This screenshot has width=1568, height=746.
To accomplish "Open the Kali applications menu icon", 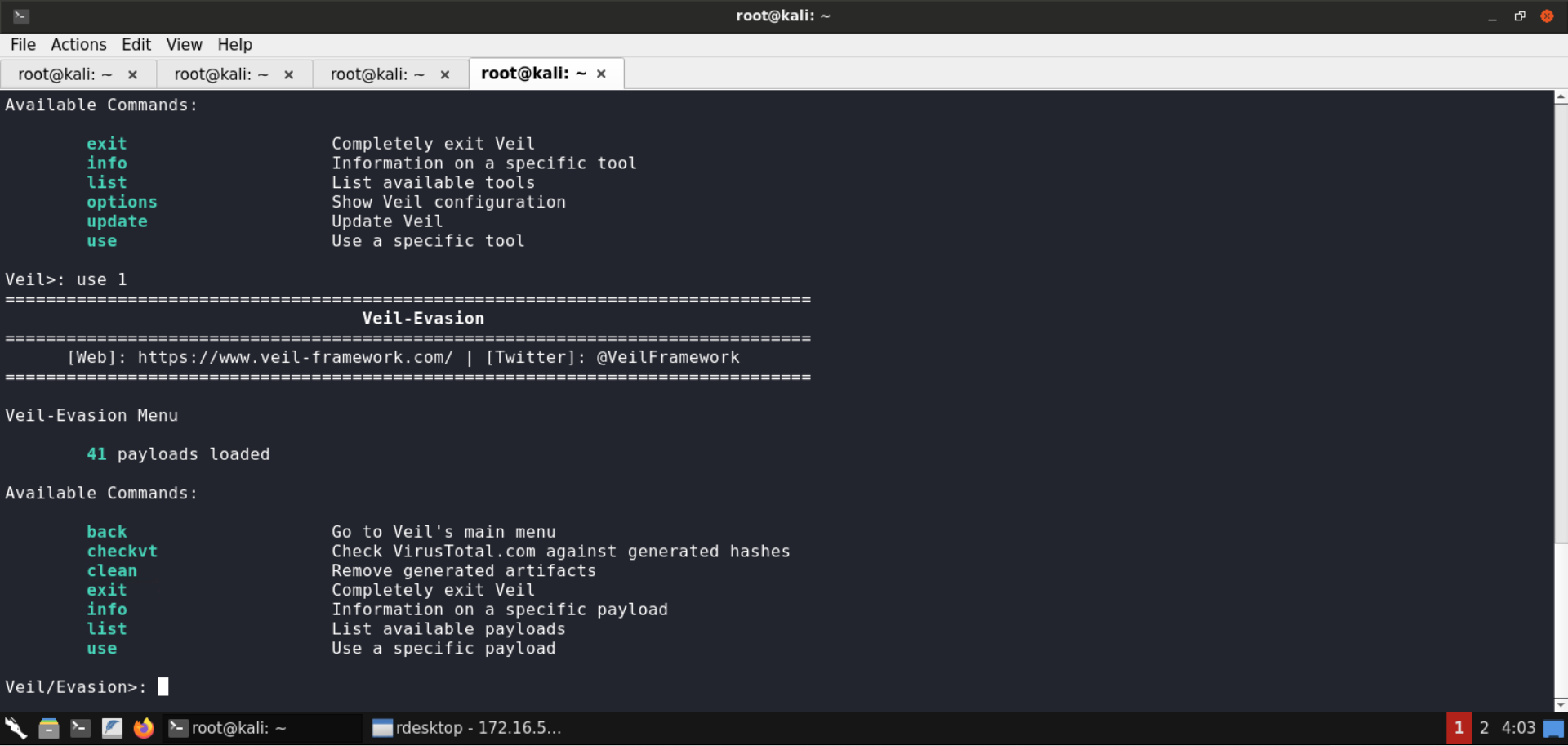I will [x=16, y=727].
